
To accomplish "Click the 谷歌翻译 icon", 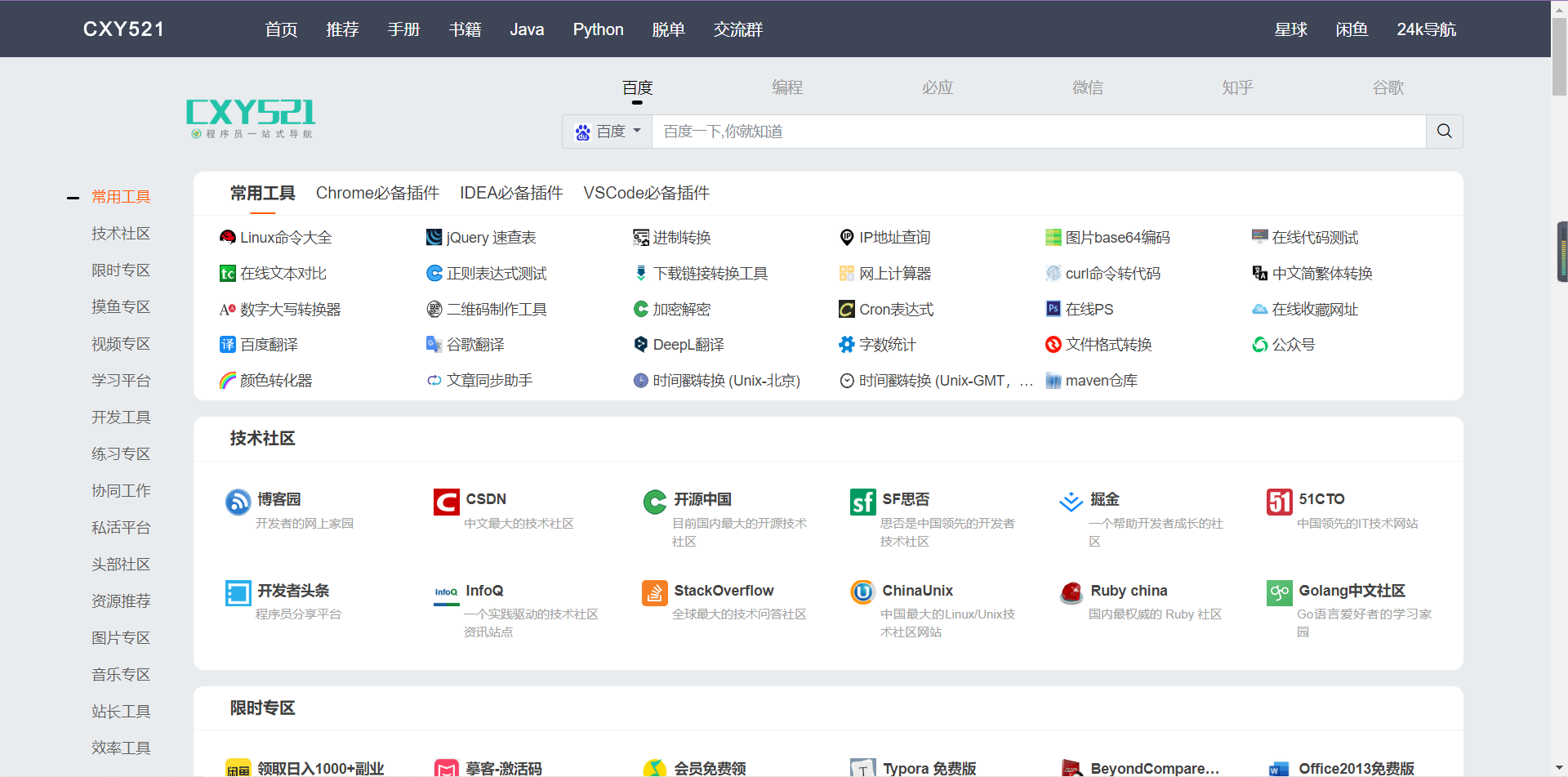I will click(x=434, y=345).
